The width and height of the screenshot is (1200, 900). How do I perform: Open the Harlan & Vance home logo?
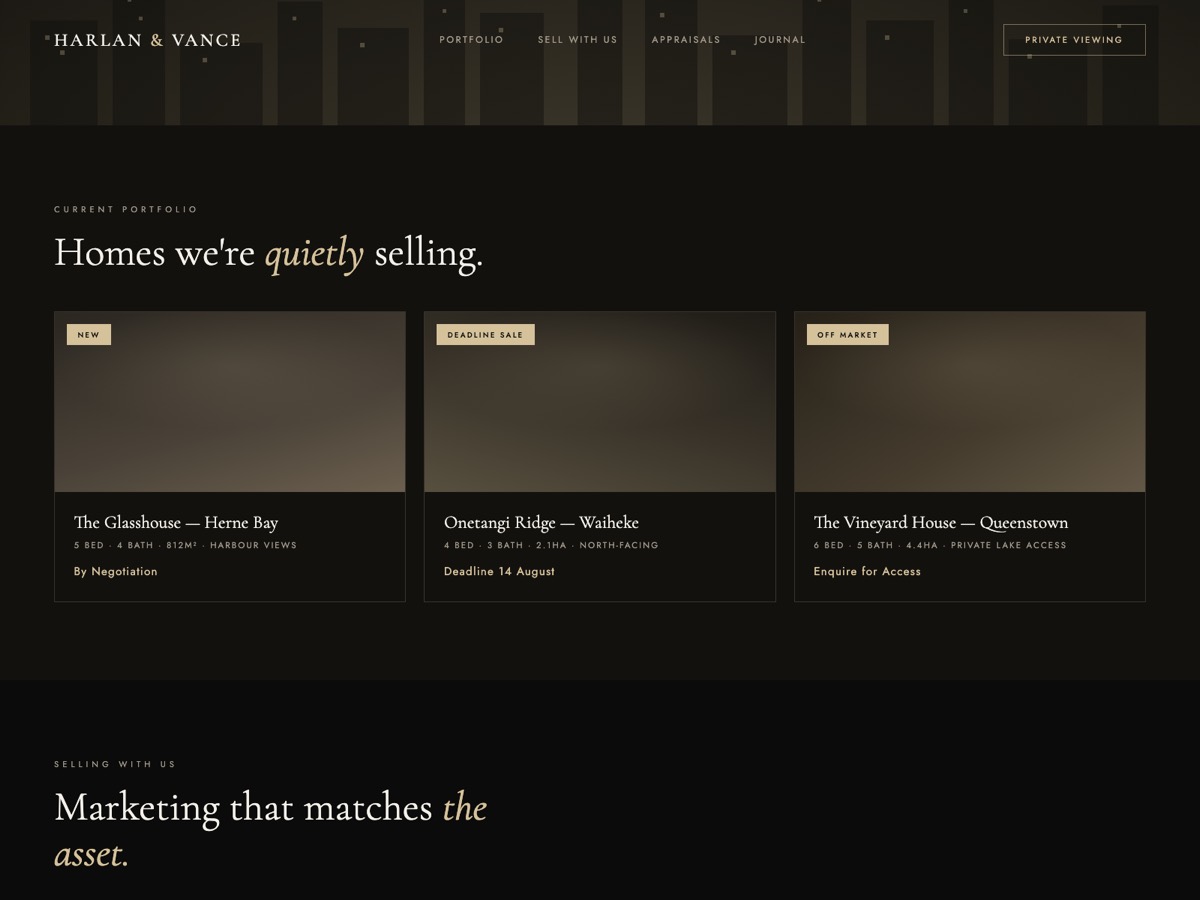point(147,40)
